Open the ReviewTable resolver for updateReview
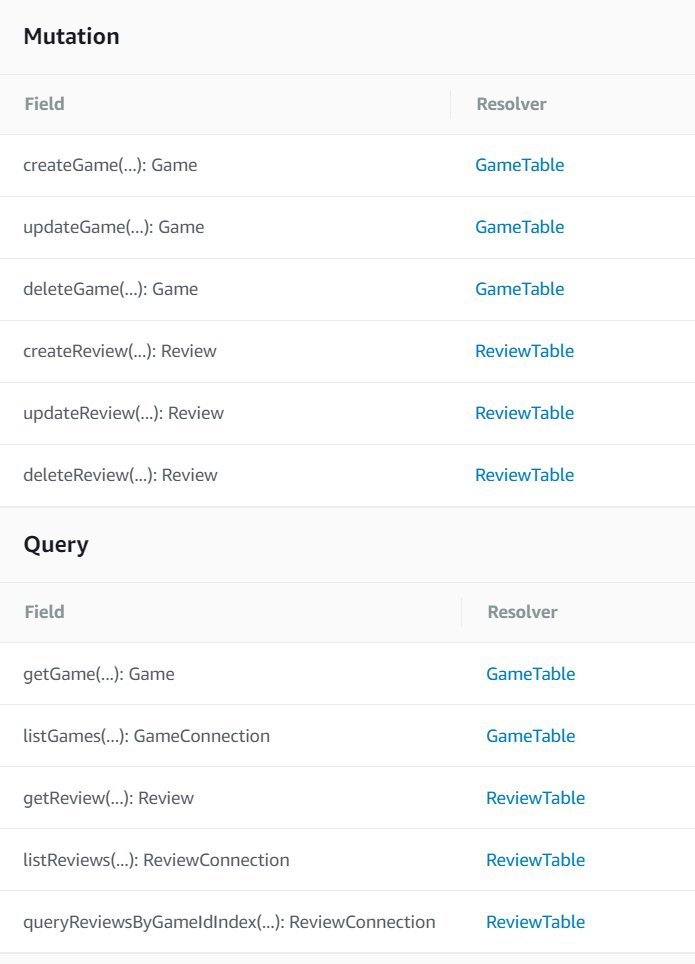This screenshot has width=695, height=964. click(524, 413)
